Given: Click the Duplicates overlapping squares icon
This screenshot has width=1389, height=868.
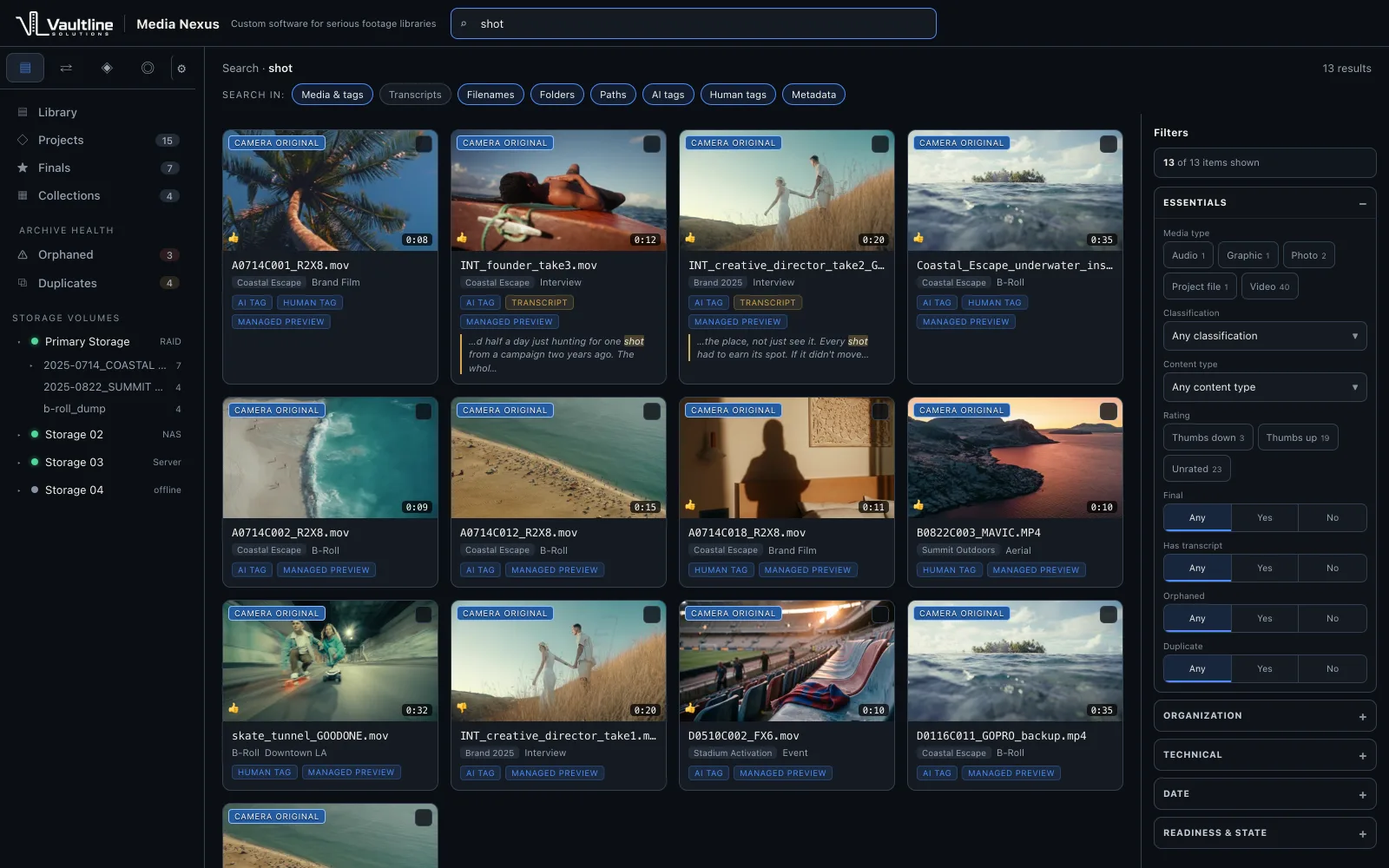Looking at the screenshot, I should click(x=23, y=283).
